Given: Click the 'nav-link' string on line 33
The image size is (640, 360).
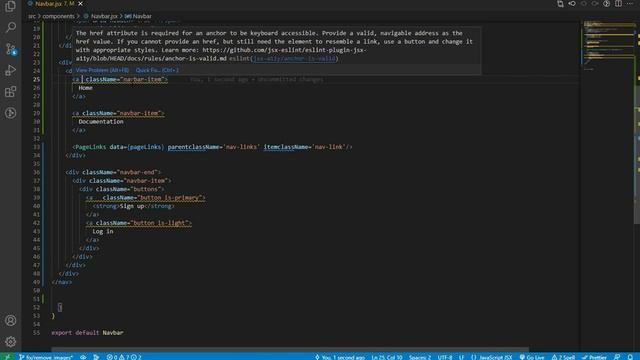Looking at the screenshot, I should pos(329,147).
